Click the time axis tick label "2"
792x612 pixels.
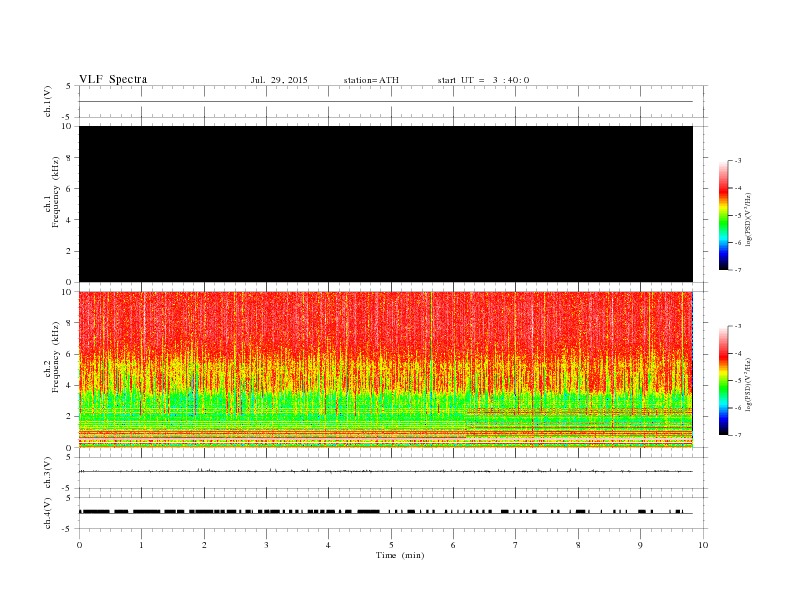204,545
